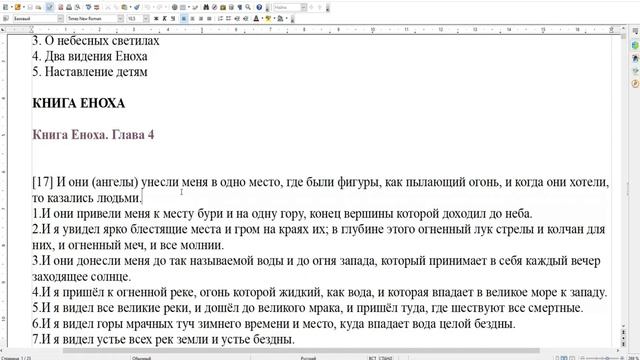Open Sidebar Navigator deck icon
This screenshot has height=360, width=640.
635,84
